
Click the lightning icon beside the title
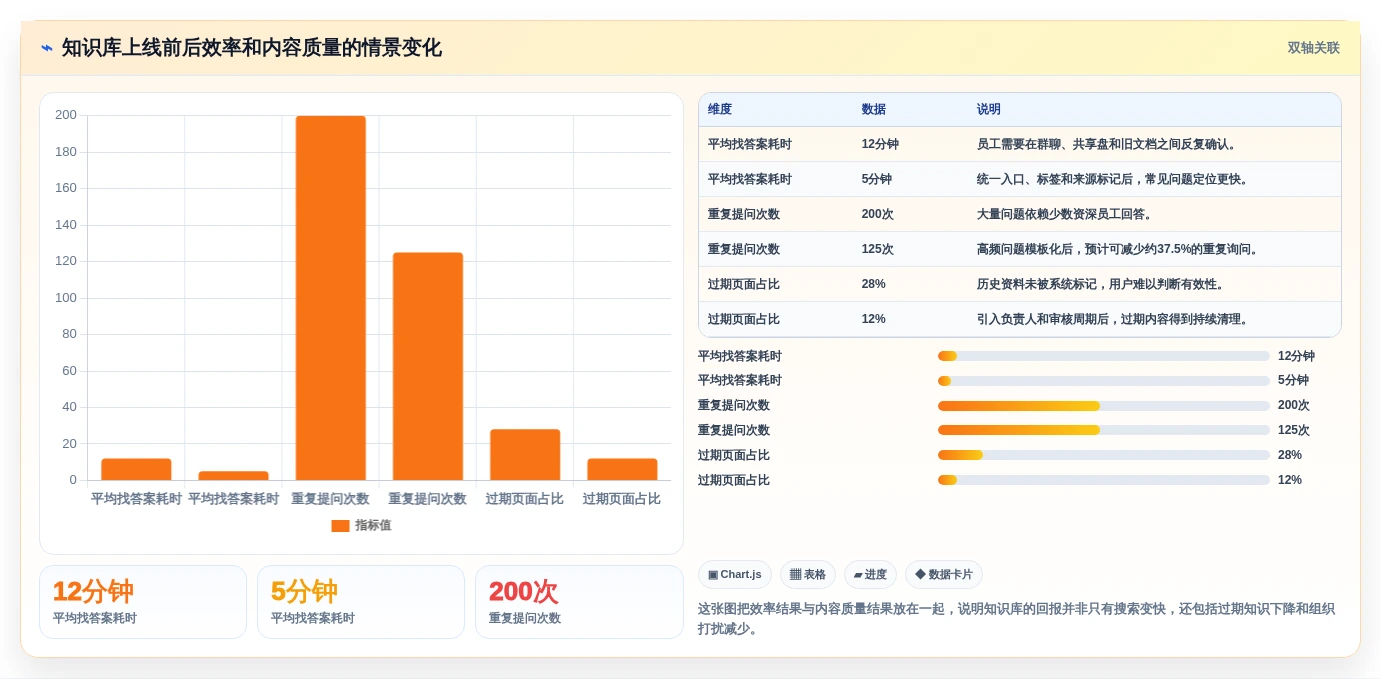pyautogui.click(x=46, y=48)
